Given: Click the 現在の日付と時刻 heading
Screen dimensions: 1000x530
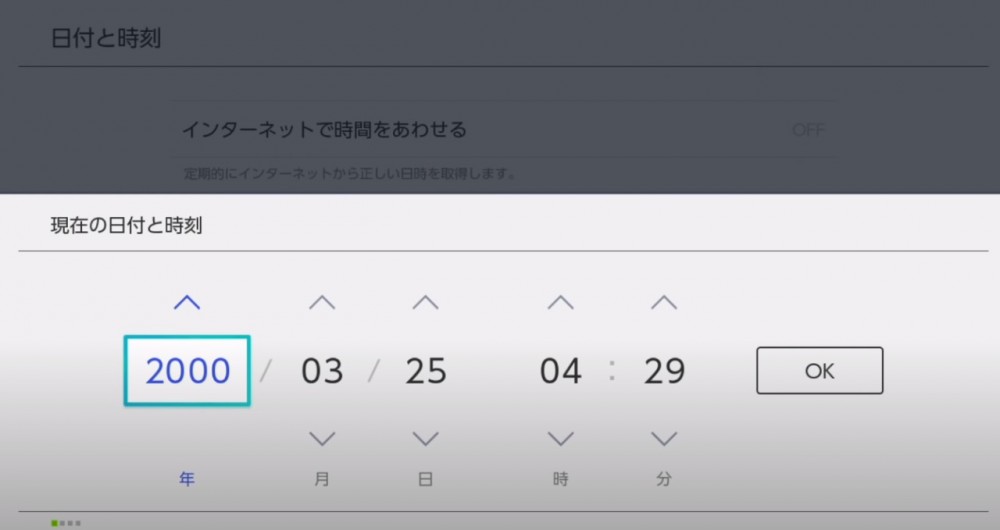Looking at the screenshot, I should [x=126, y=226].
